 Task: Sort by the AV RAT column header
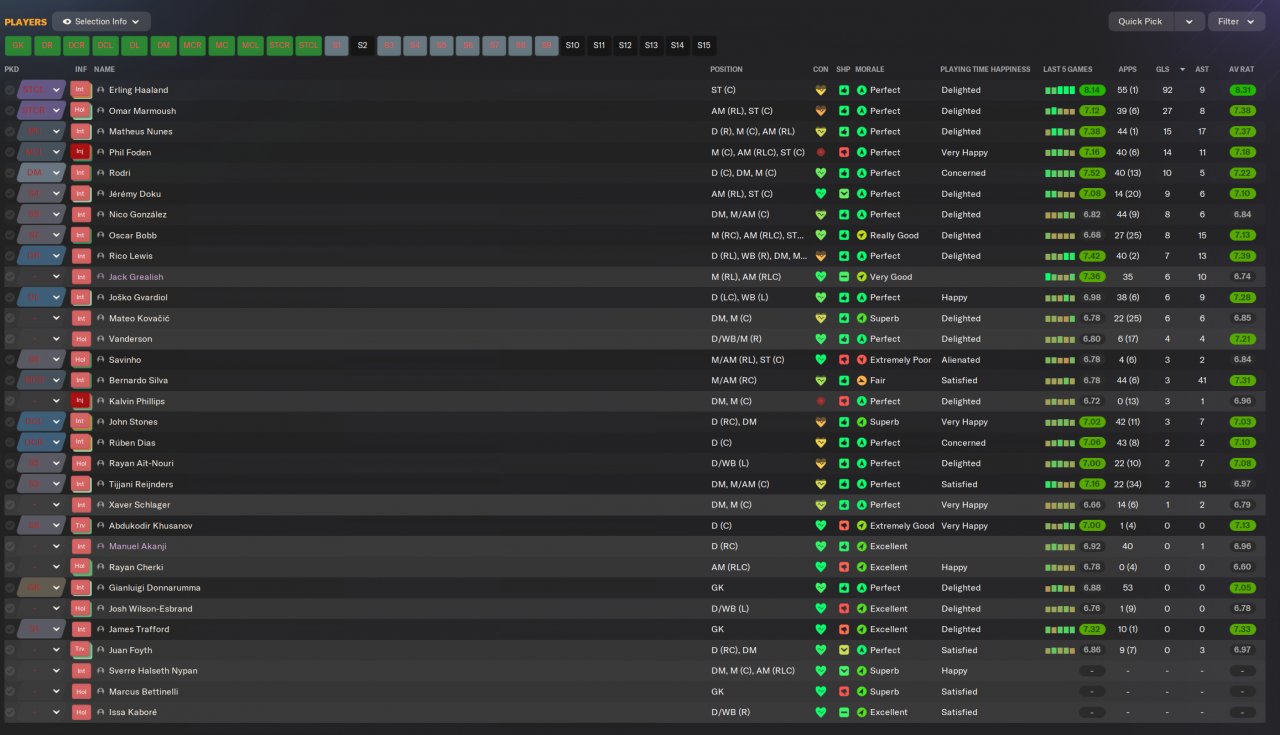pos(1241,69)
